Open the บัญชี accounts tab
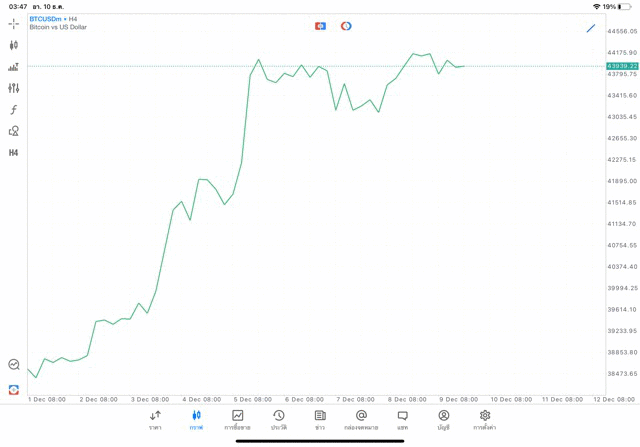Viewport: 640px width, 447px height. point(443,420)
